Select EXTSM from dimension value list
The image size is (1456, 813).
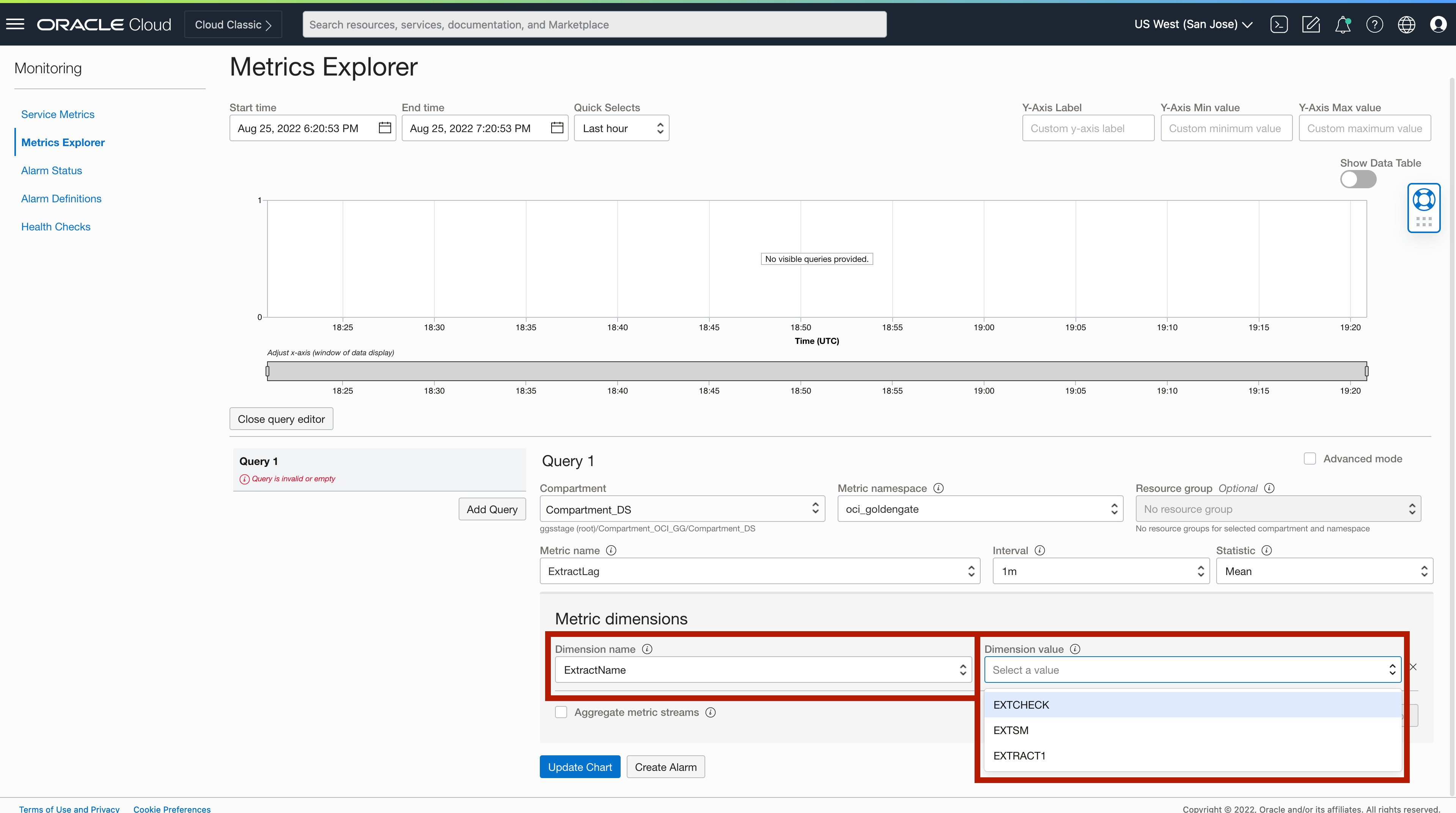click(1011, 730)
